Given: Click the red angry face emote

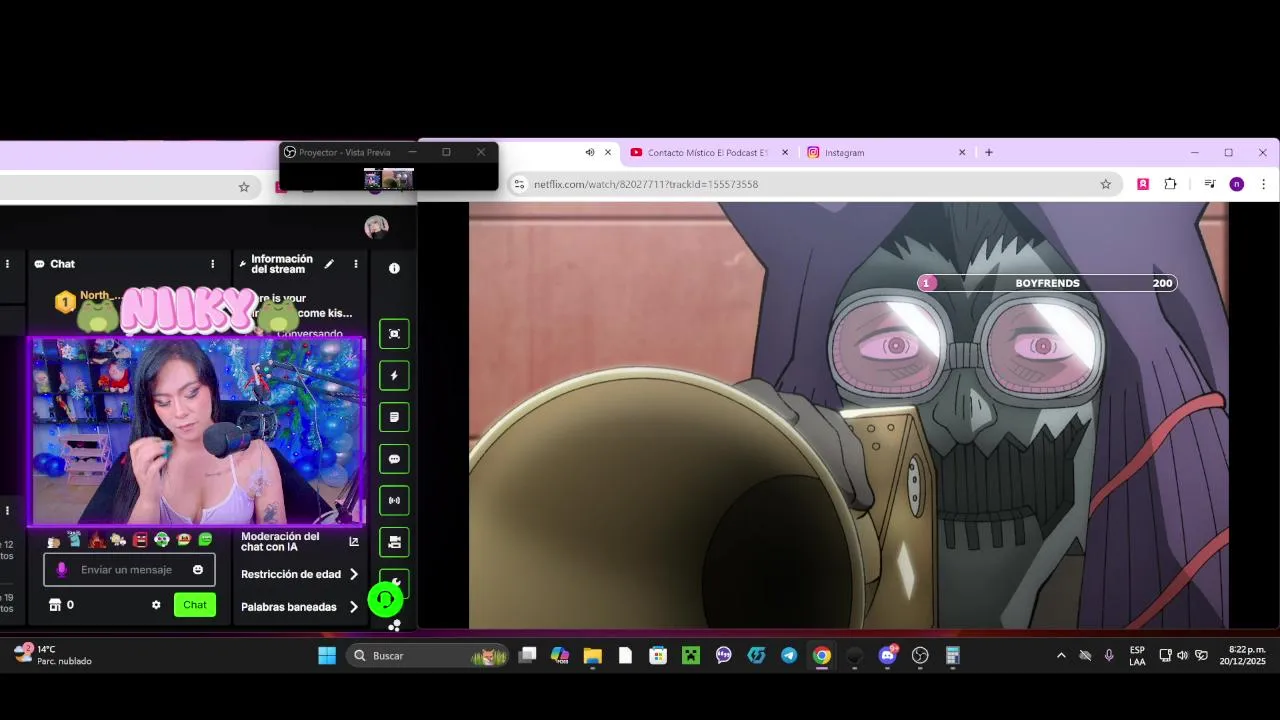Looking at the screenshot, I should click(140, 540).
